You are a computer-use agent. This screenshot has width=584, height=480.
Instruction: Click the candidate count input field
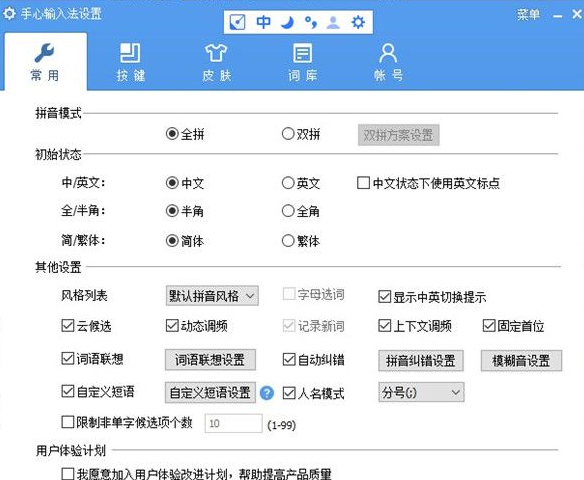click(x=233, y=423)
